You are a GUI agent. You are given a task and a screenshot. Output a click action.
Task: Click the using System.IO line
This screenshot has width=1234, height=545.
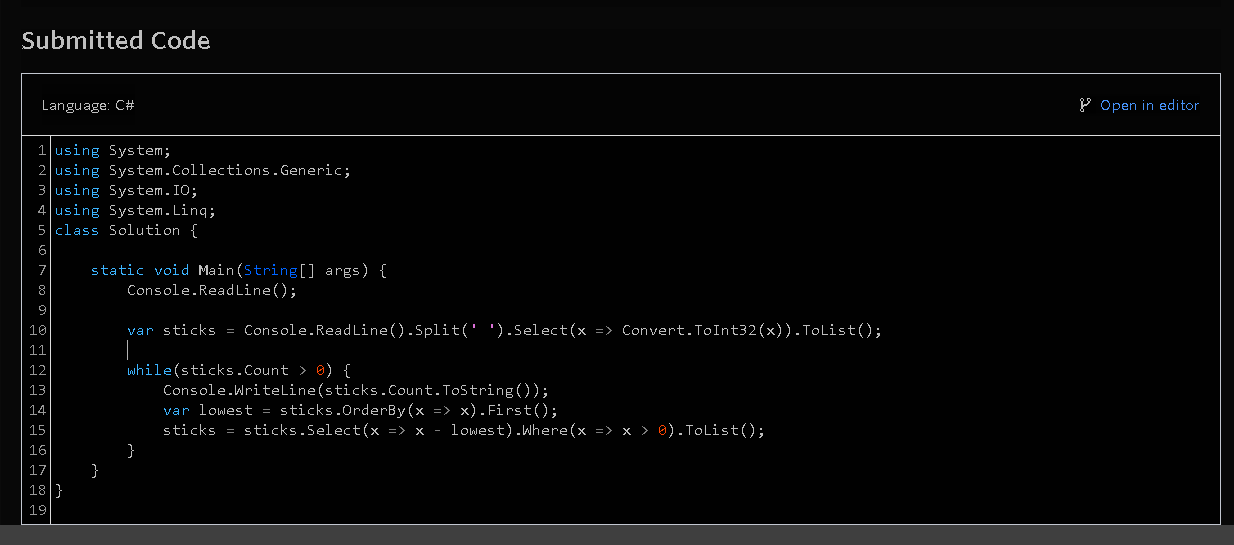tap(126, 190)
